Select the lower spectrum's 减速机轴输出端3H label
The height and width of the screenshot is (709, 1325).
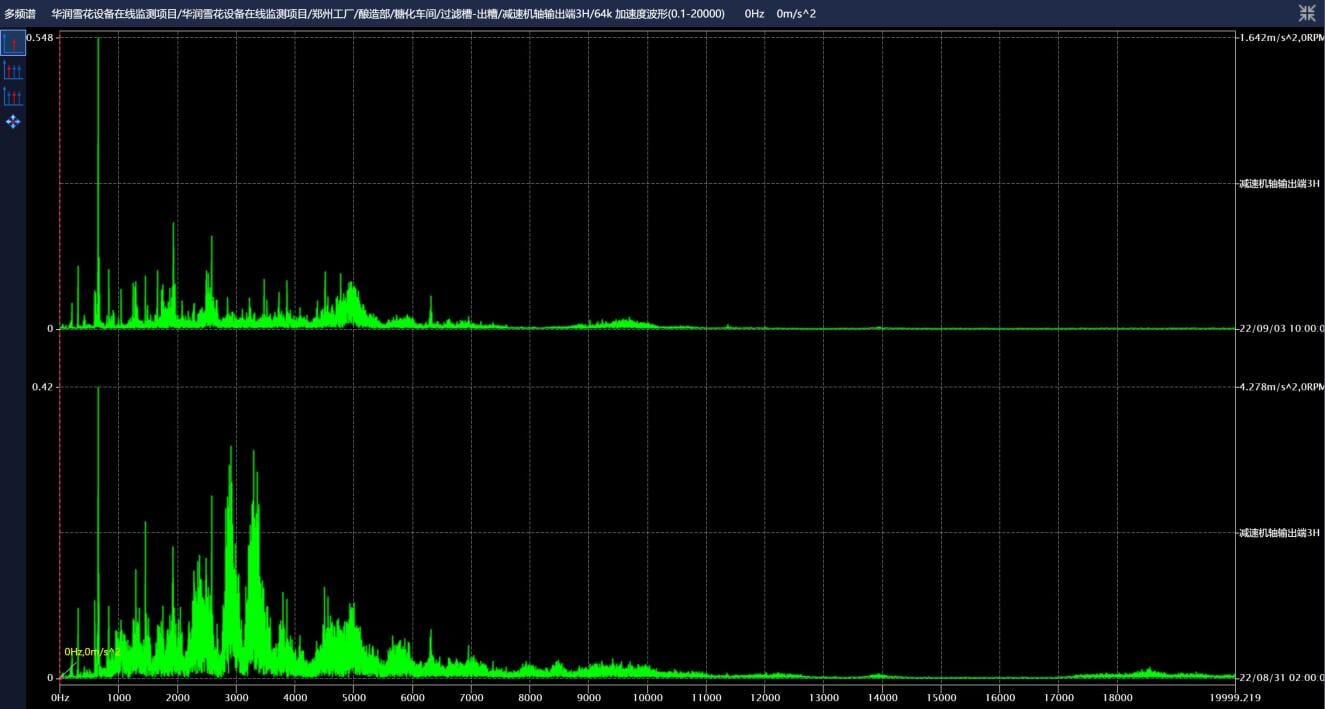1279,533
